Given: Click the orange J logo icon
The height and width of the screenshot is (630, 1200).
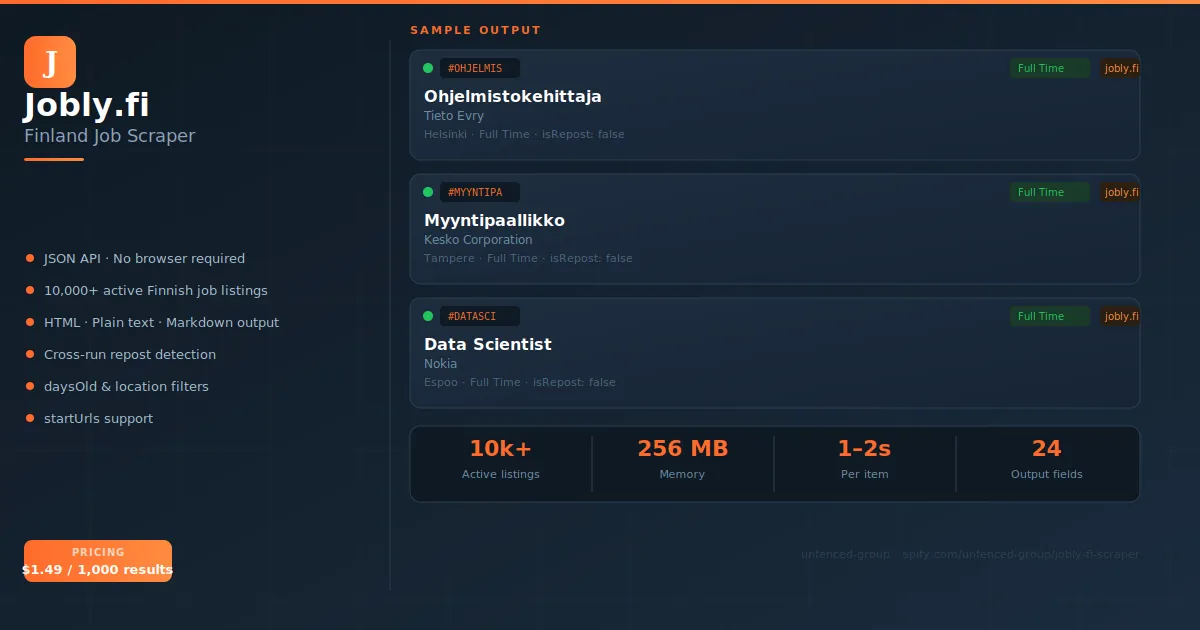Looking at the screenshot, I should (50, 62).
